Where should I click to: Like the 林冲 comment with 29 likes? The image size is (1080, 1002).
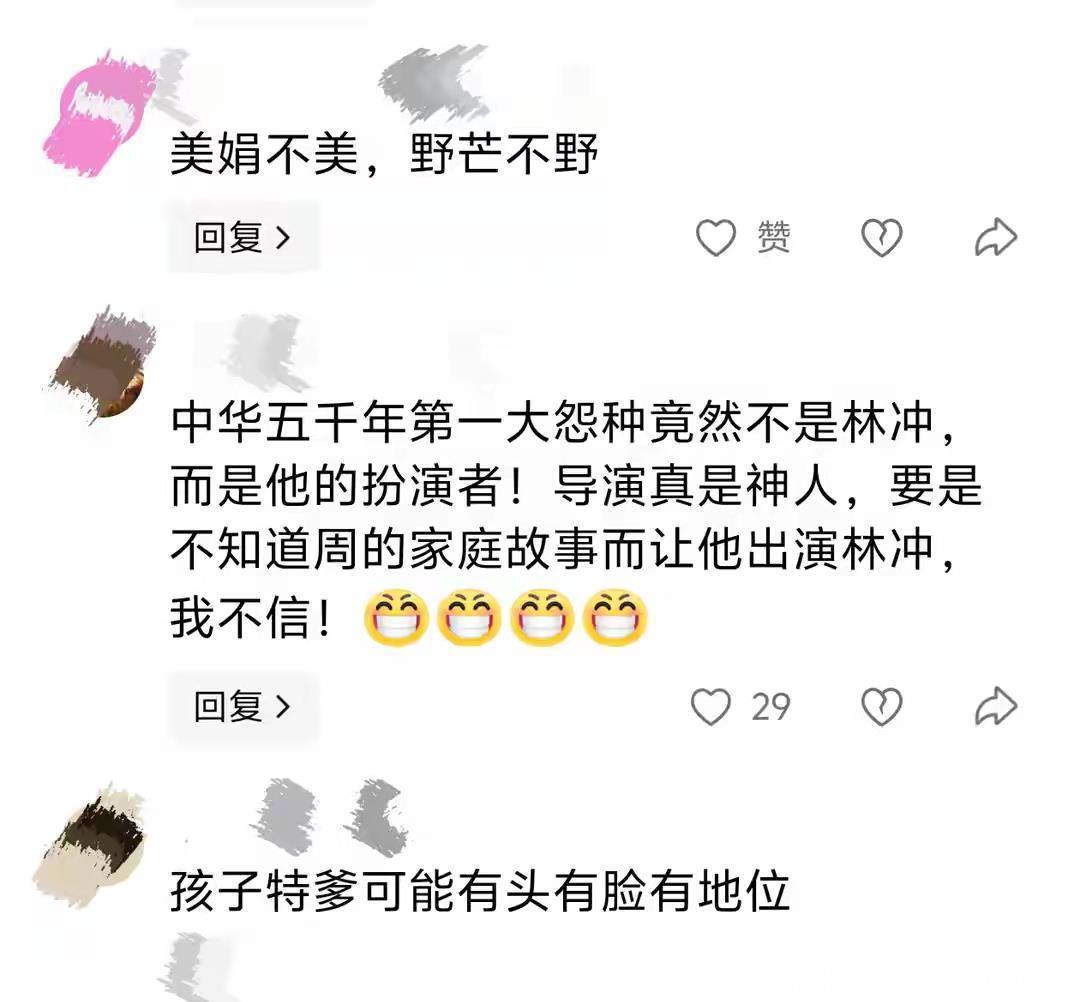click(x=710, y=707)
